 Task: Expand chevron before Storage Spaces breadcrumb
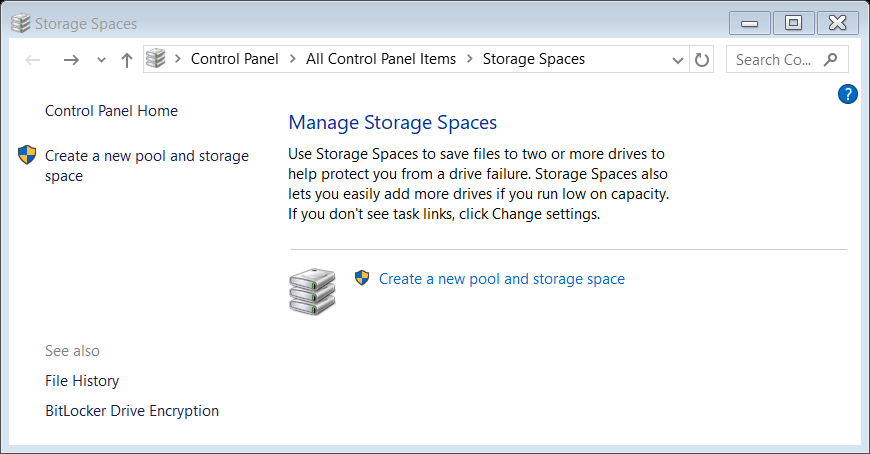pos(470,58)
